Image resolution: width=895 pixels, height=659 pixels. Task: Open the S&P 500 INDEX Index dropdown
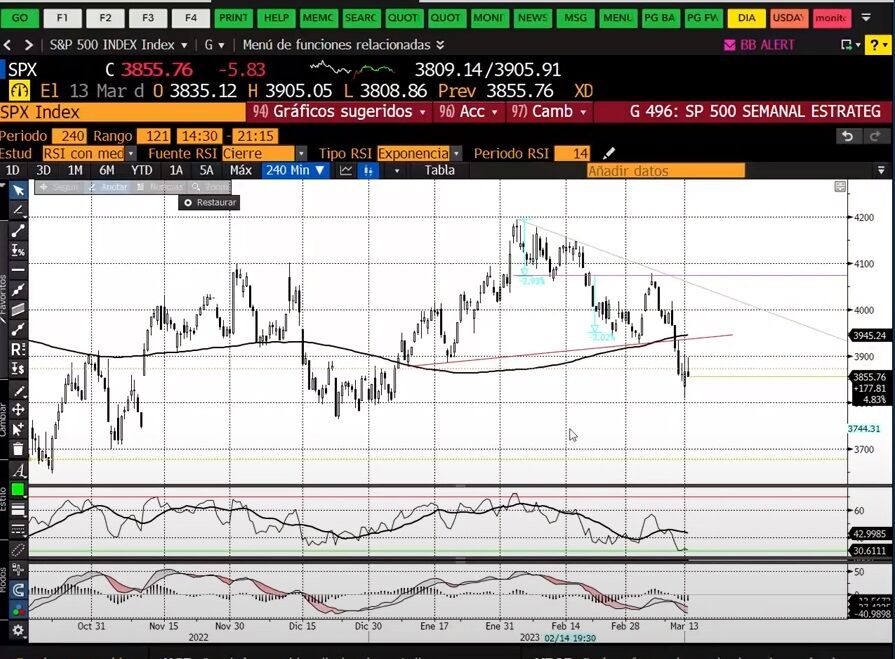click(118, 45)
